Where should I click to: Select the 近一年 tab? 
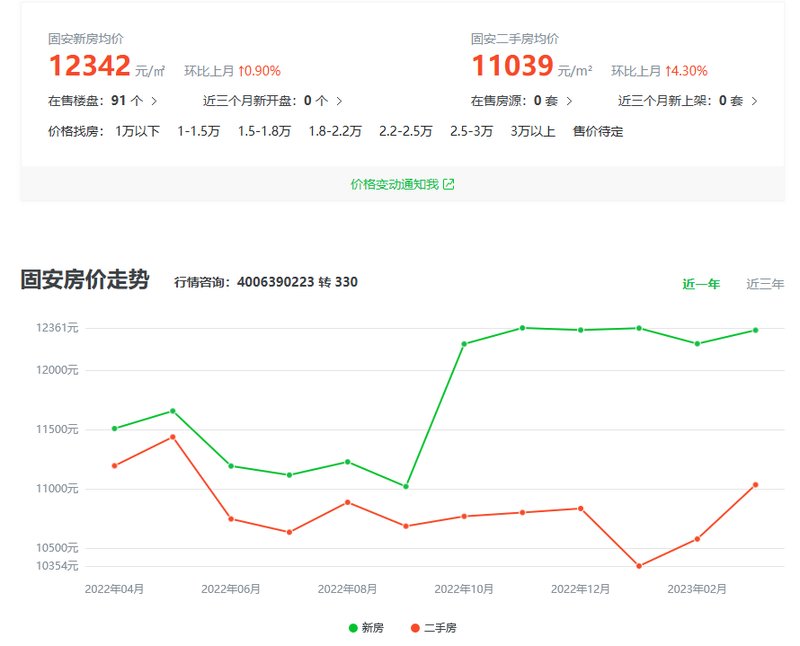(700, 284)
